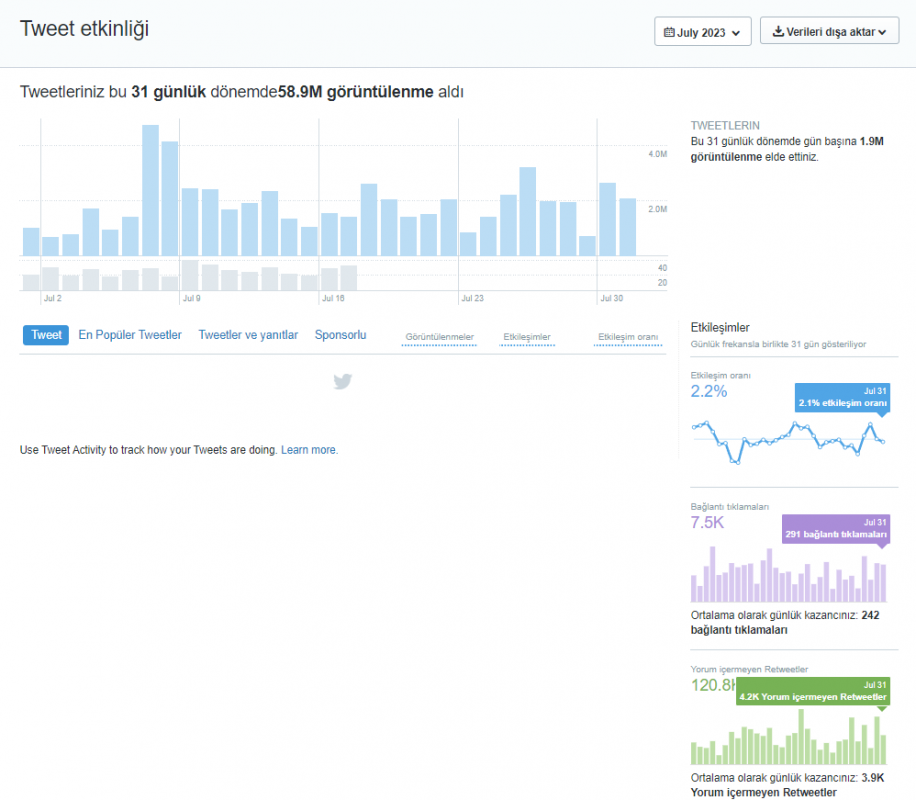The width and height of the screenshot is (916, 800).
Task: Click the '7.5K' link clicks value
Action: click(707, 522)
